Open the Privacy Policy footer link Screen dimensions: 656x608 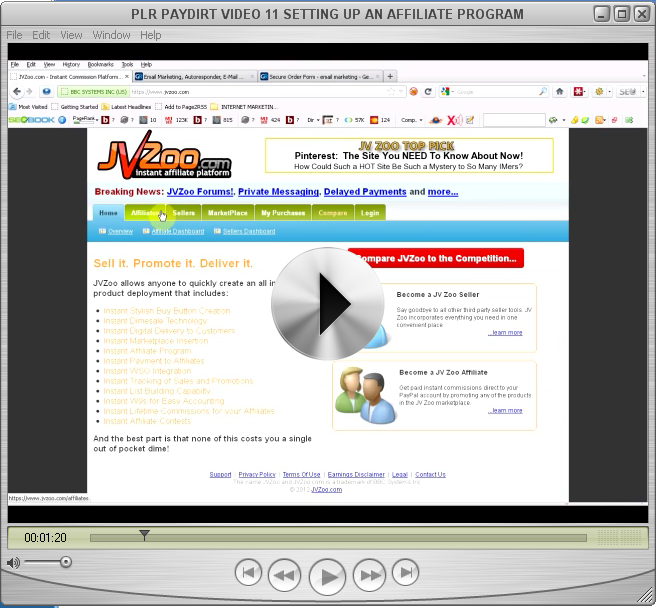[x=257, y=475]
